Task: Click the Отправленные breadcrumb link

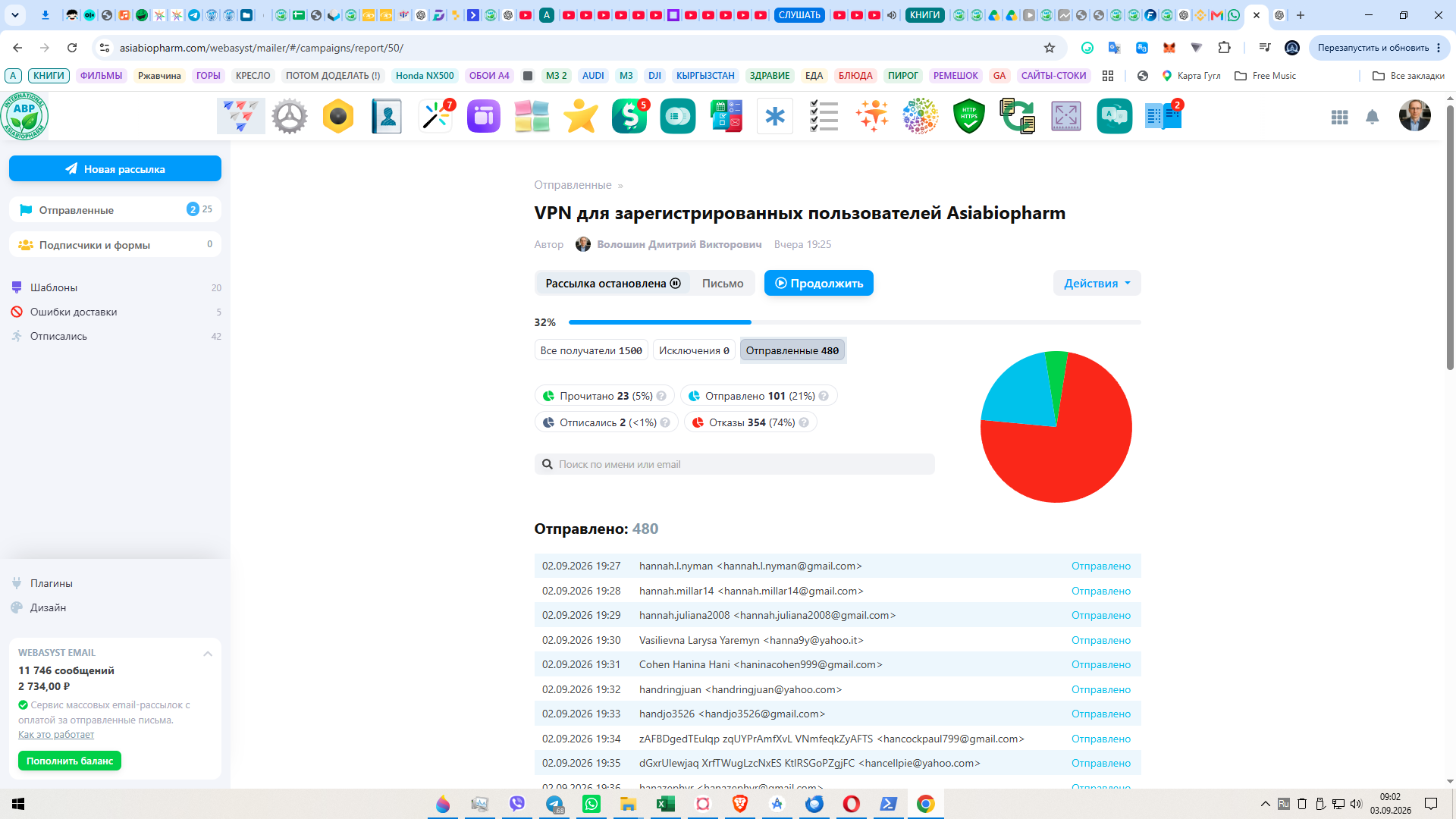Action: (x=573, y=185)
